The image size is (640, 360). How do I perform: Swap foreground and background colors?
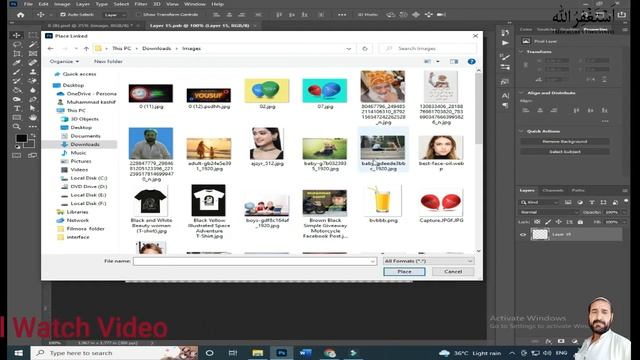pos(33,135)
